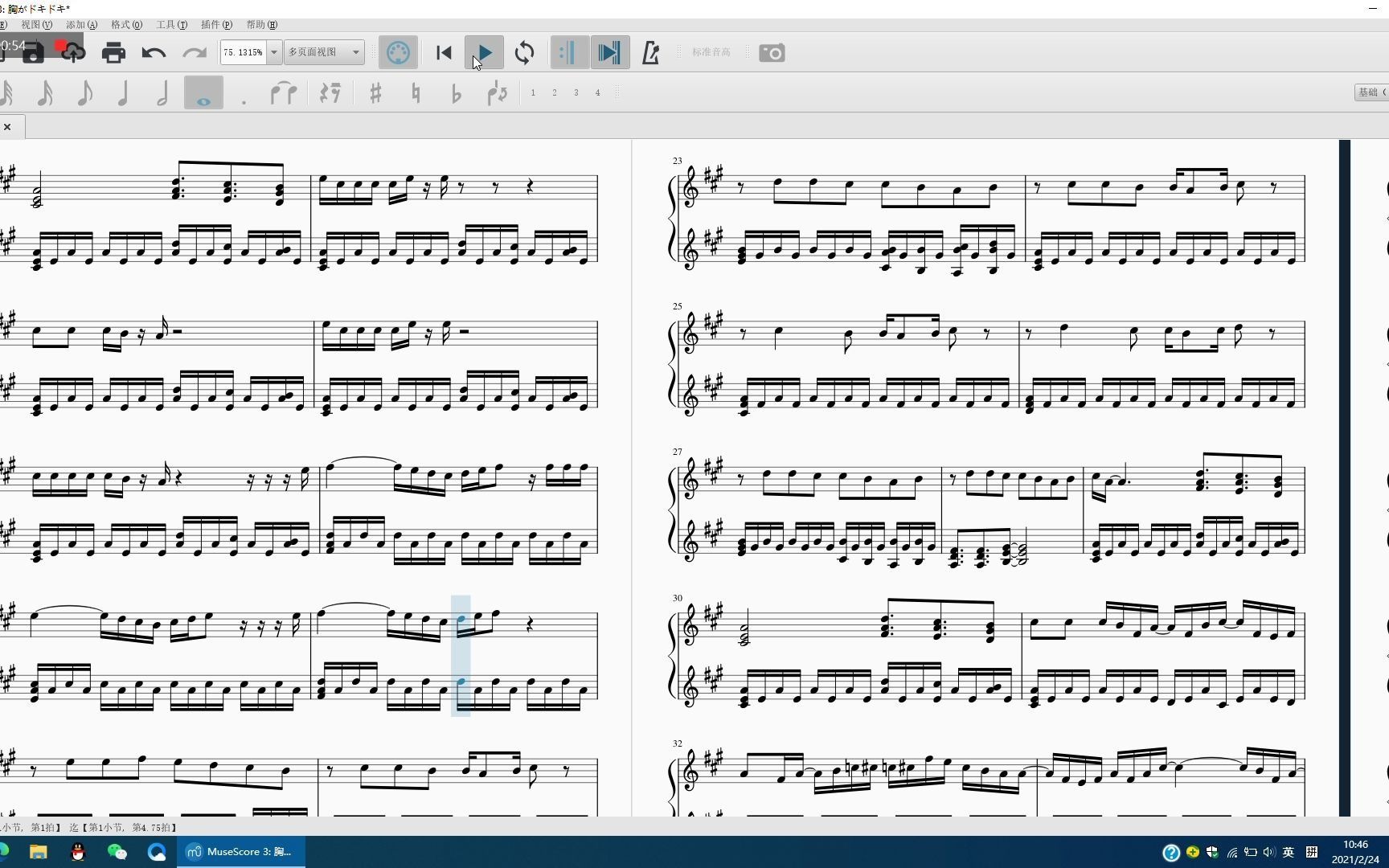The height and width of the screenshot is (868, 1389).
Task: Select voice 4
Action: click(597, 93)
